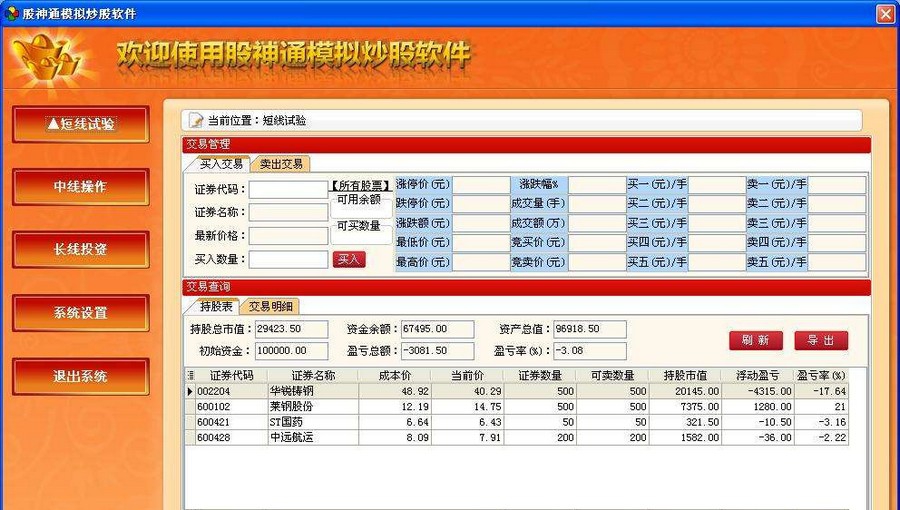This screenshot has width=900, height=510.
Task: Select the 002204 stock code cell
Action: point(232,391)
